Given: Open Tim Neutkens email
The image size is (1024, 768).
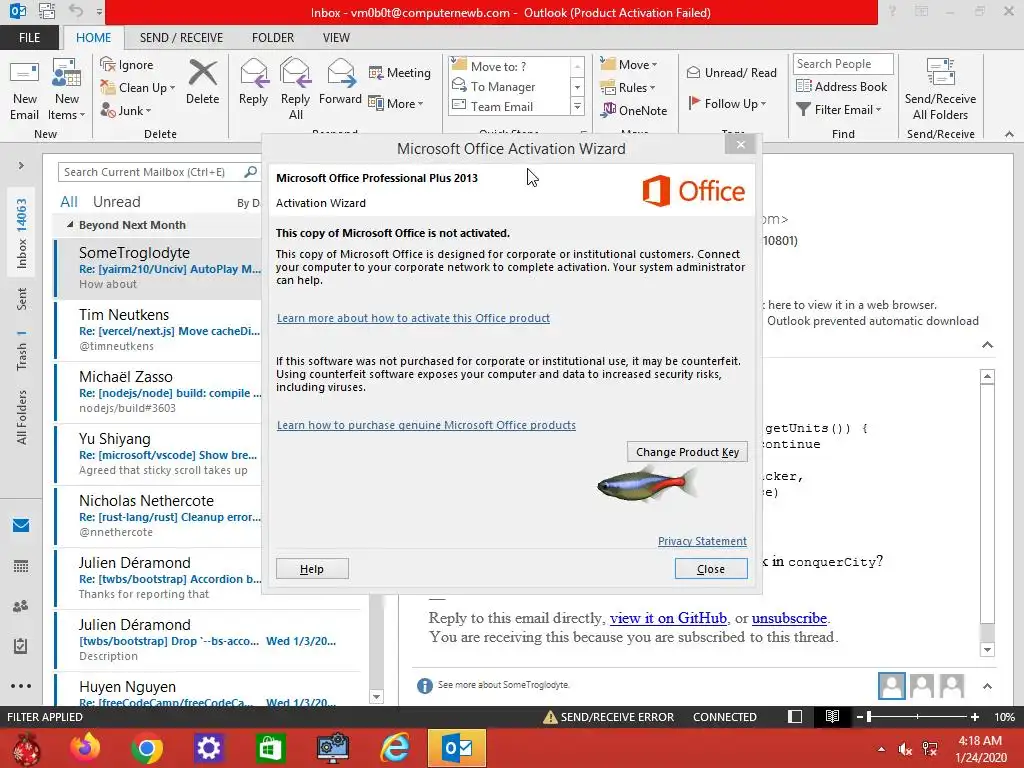Looking at the screenshot, I should (x=159, y=330).
